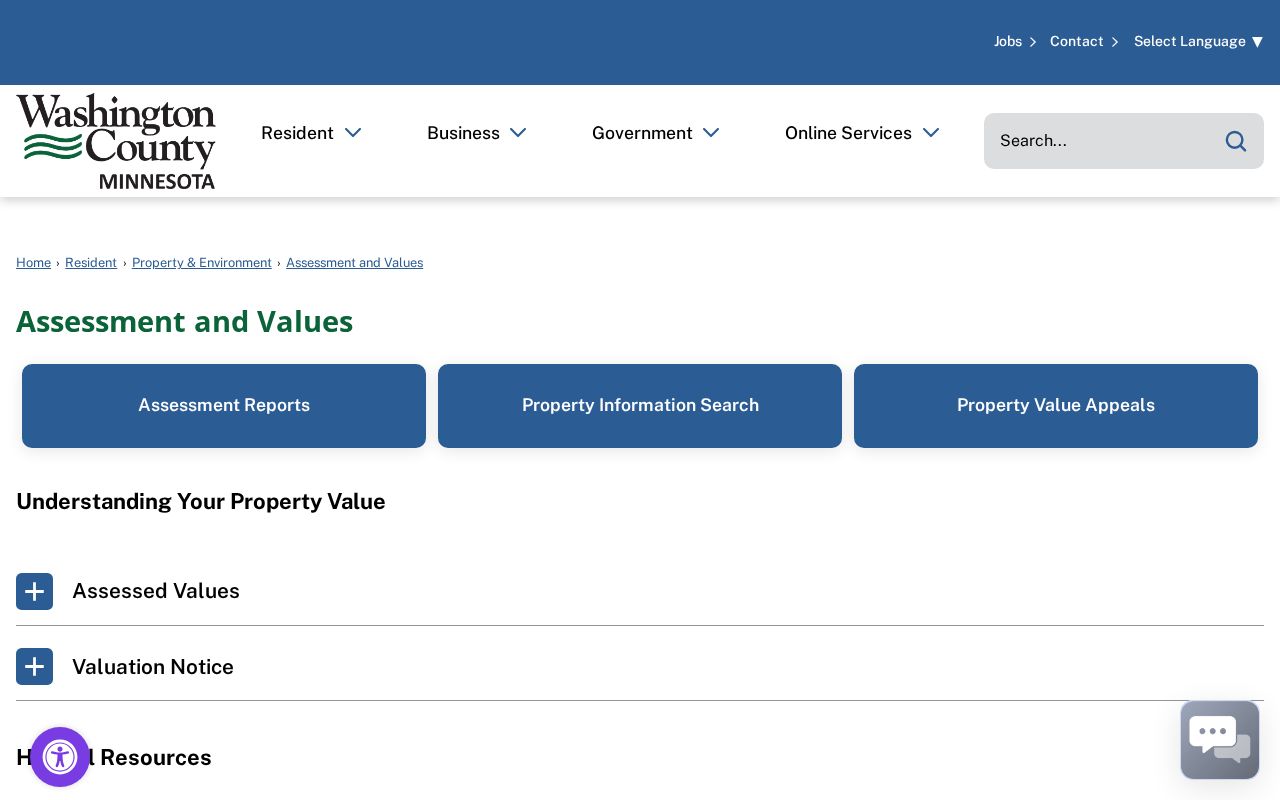Click the search magnifier icon
Viewport: 1280px width, 800px height.
point(1236,141)
